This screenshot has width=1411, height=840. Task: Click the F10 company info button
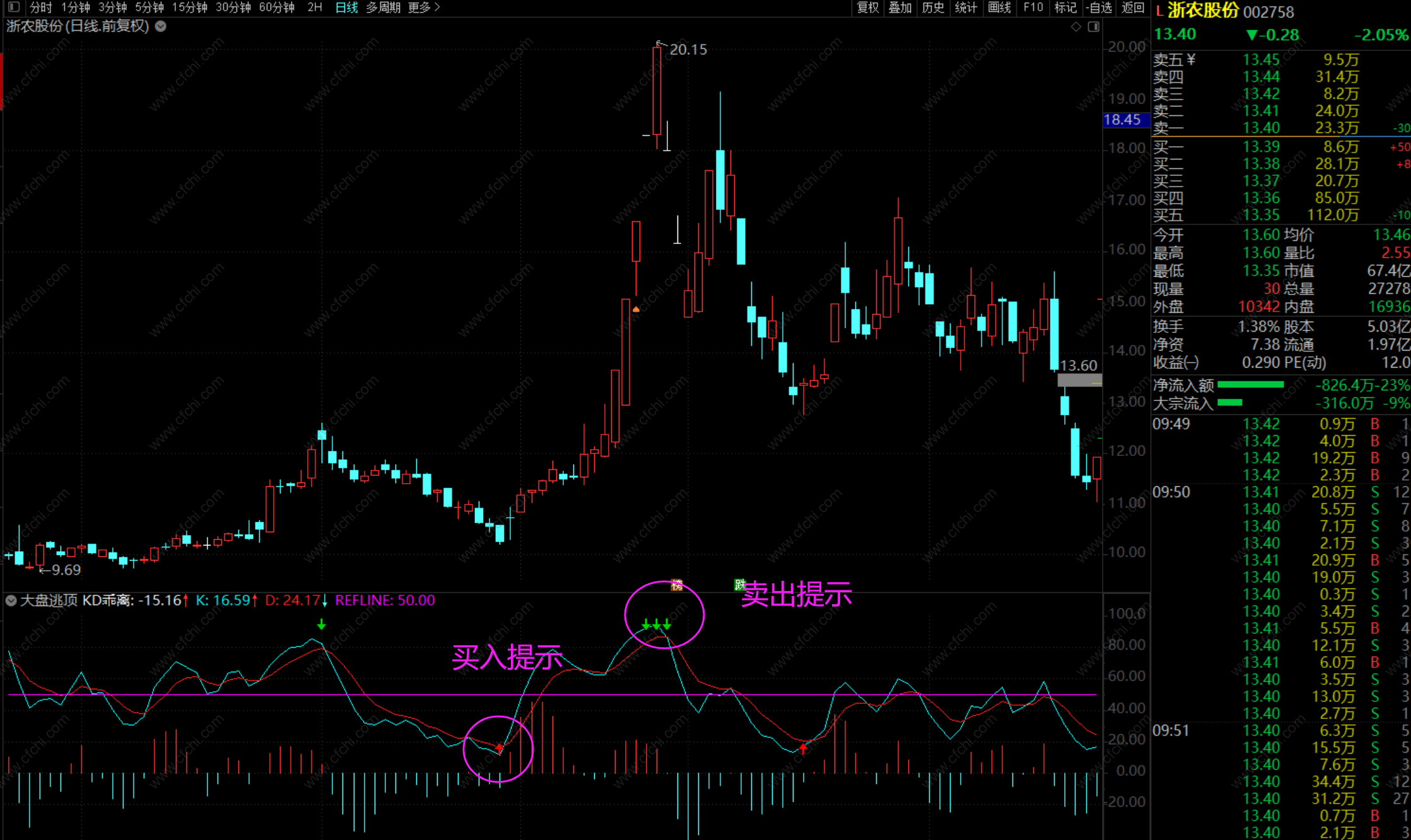[x=1033, y=8]
